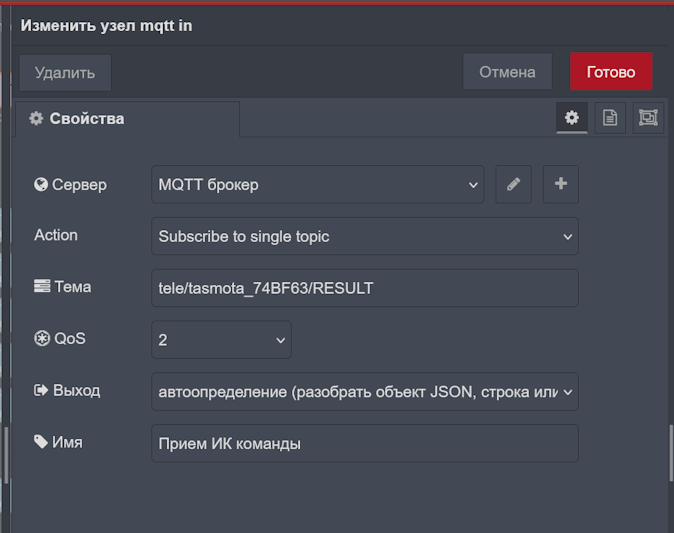Click the Имя label text

(x=67, y=442)
